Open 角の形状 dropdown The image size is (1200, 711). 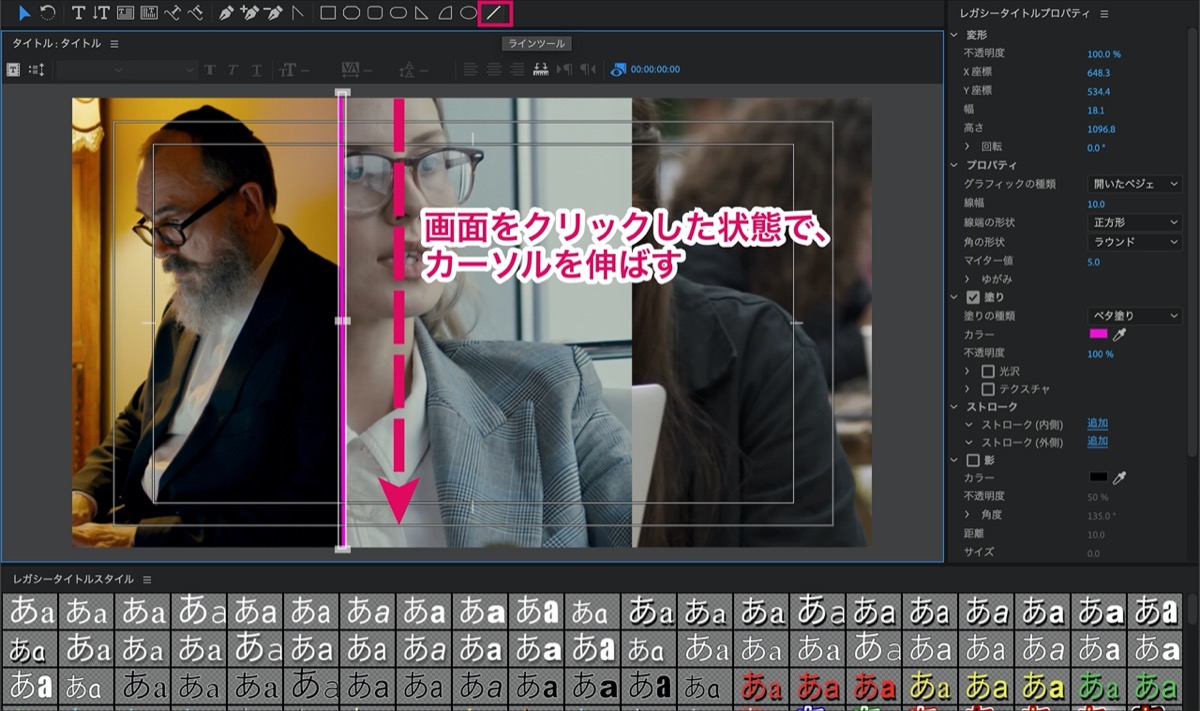1134,242
